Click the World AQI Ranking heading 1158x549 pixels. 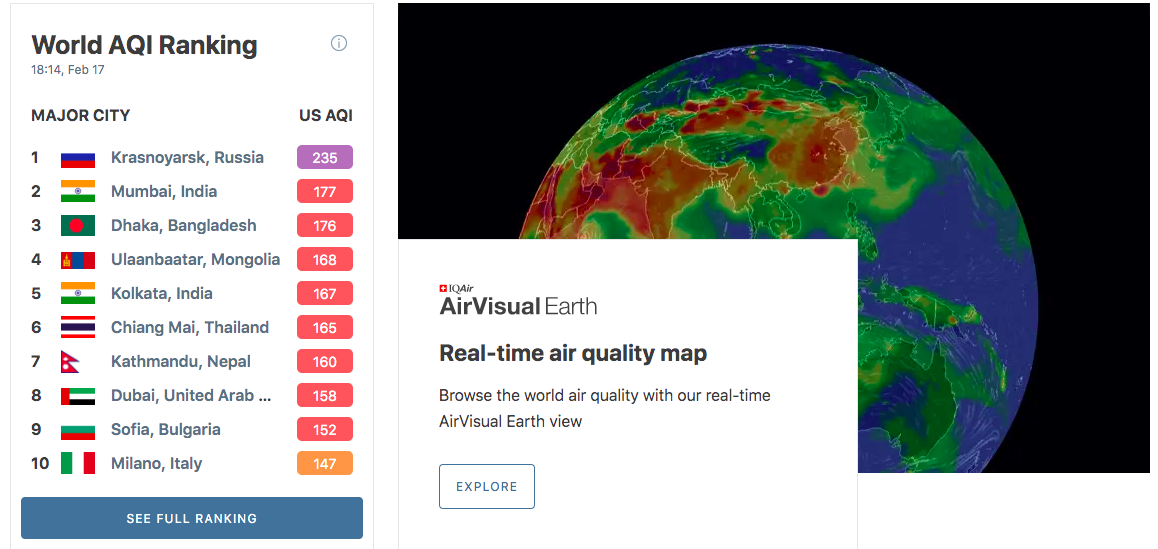point(144,45)
